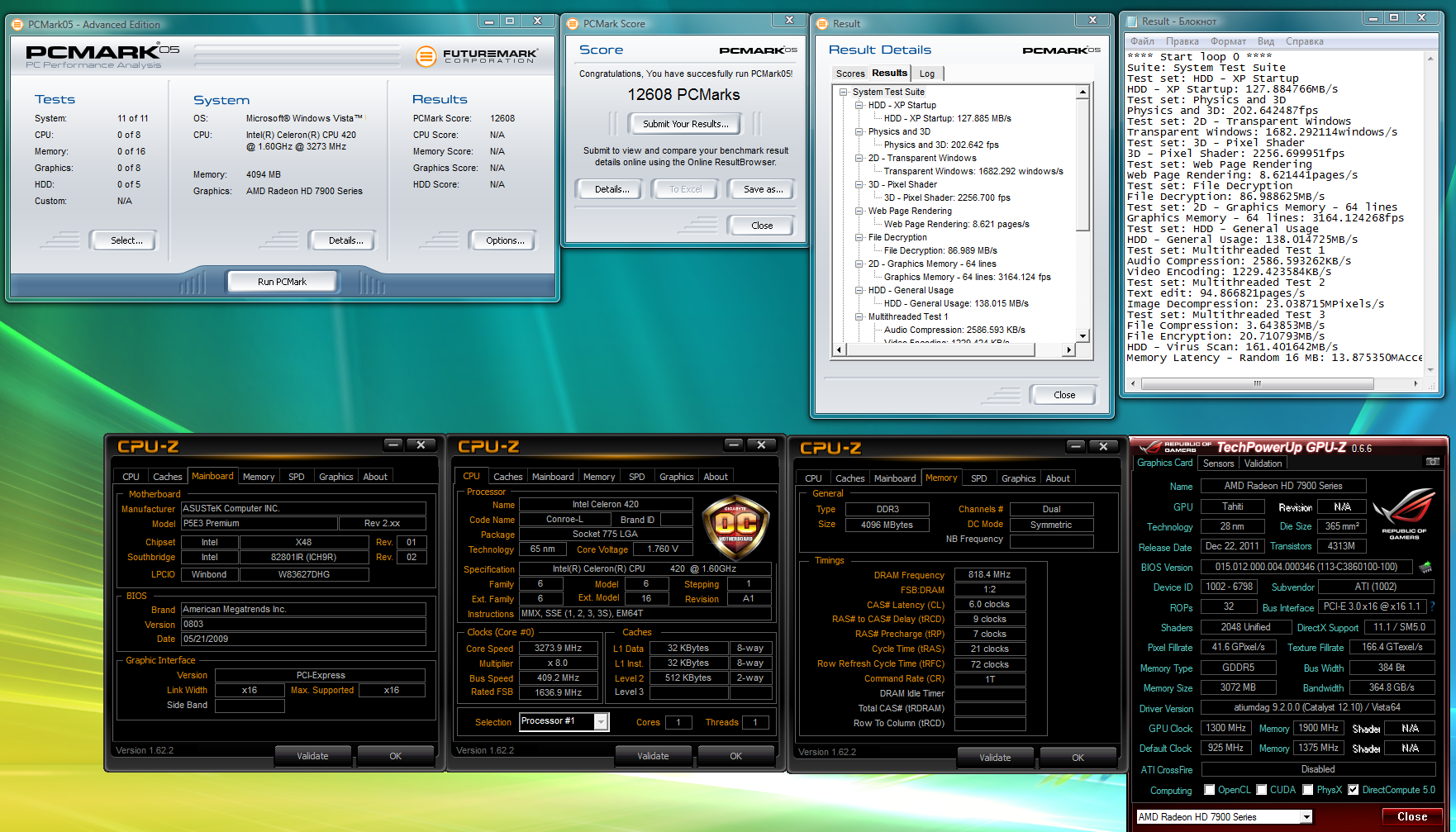Click the Notepad horizontal scroll-left arrow
Viewport: 1456px width, 832px height.
(1133, 383)
